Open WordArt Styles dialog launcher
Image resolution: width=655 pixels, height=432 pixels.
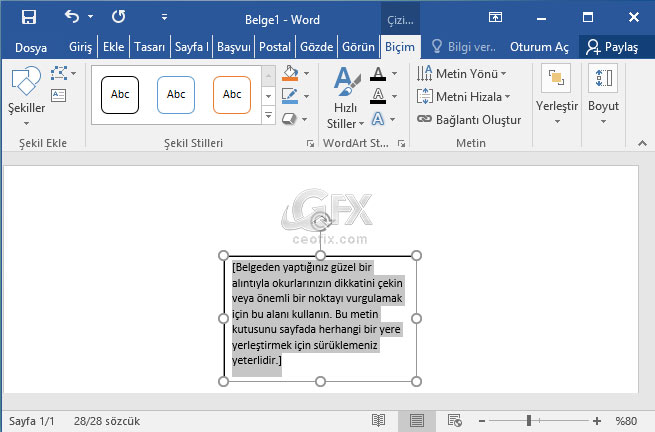401,144
